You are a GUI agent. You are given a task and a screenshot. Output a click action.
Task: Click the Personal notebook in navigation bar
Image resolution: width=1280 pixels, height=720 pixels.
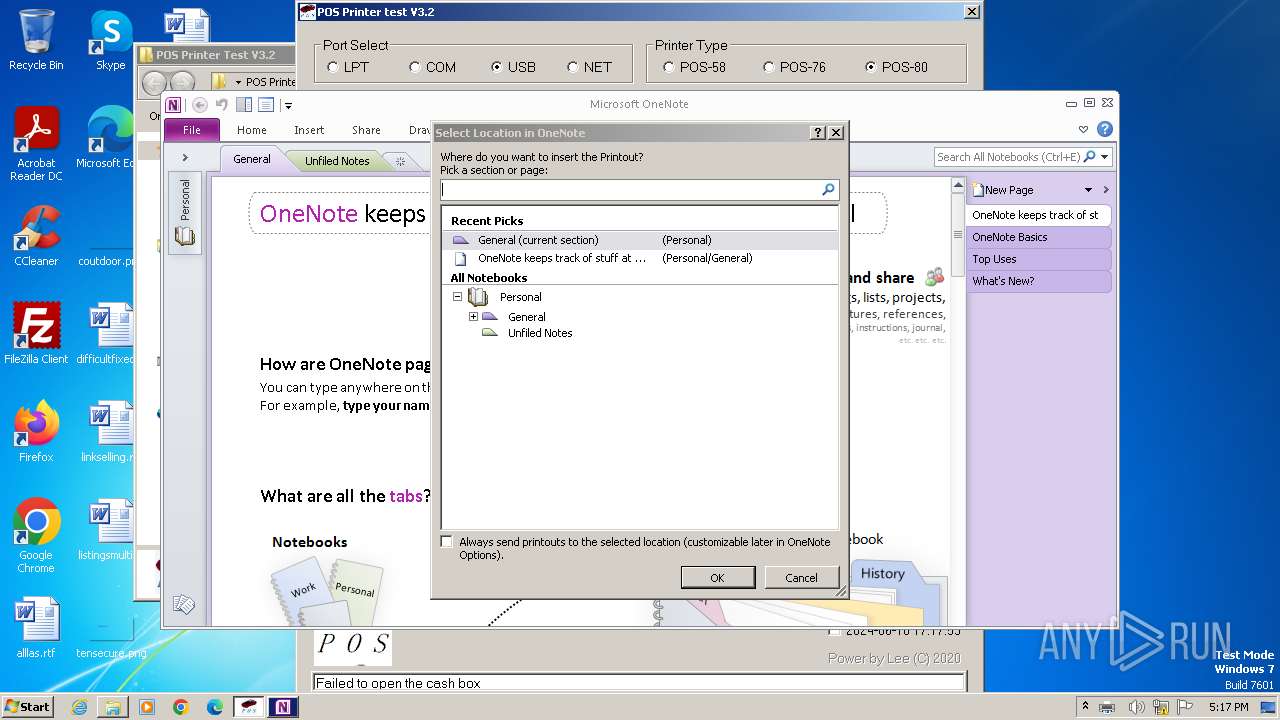pos(185,212)
